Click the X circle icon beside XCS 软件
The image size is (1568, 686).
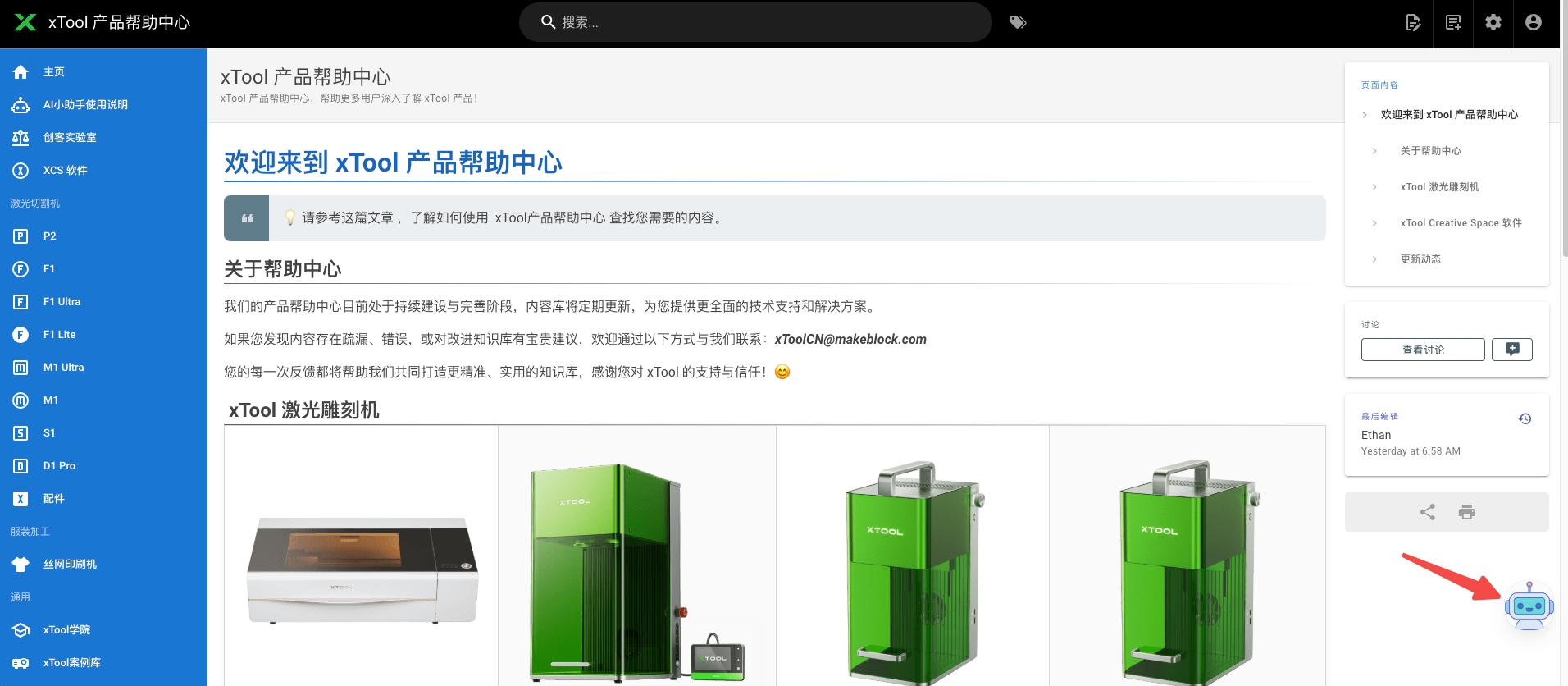[x=21, y=171]
